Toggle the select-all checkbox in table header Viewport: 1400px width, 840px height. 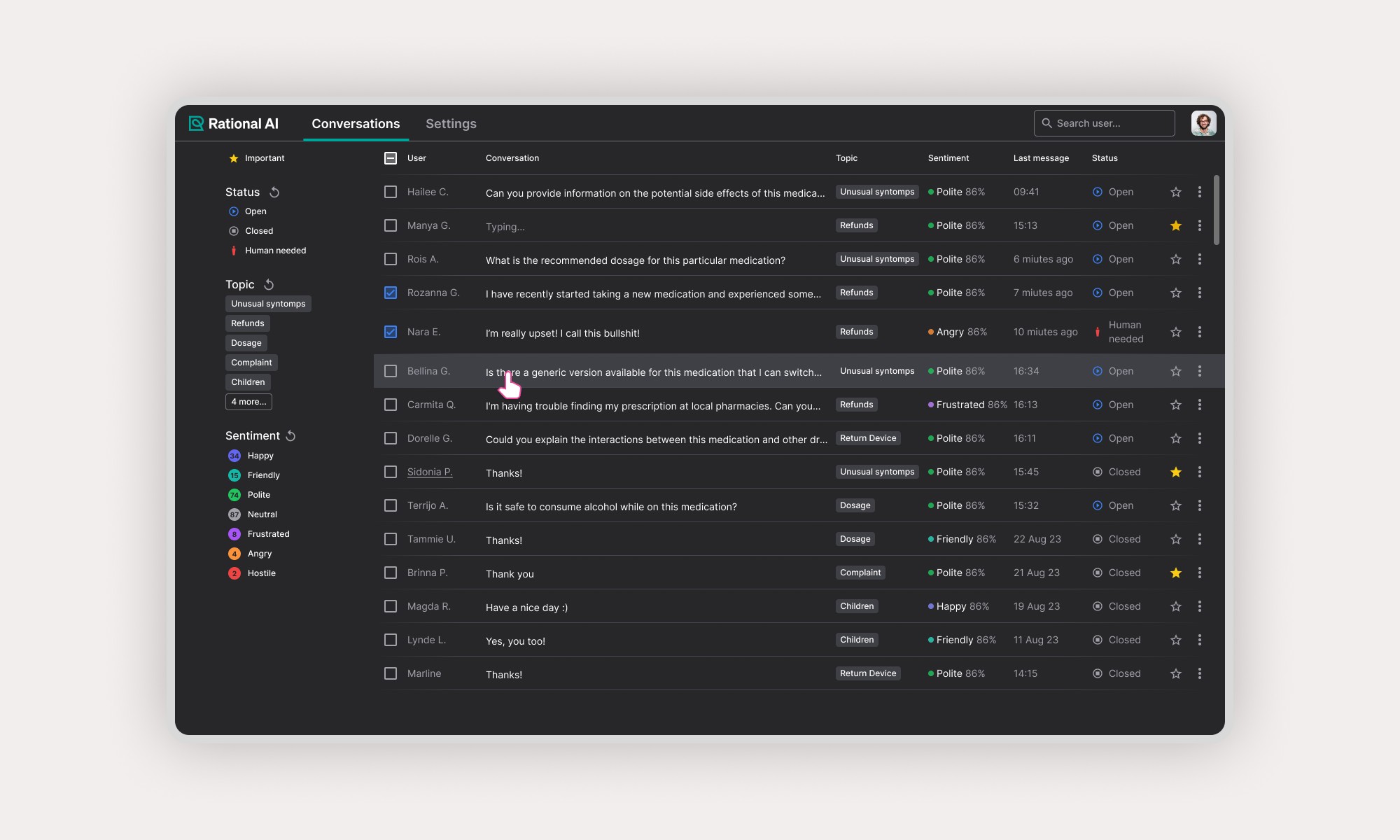coord(391,158)
